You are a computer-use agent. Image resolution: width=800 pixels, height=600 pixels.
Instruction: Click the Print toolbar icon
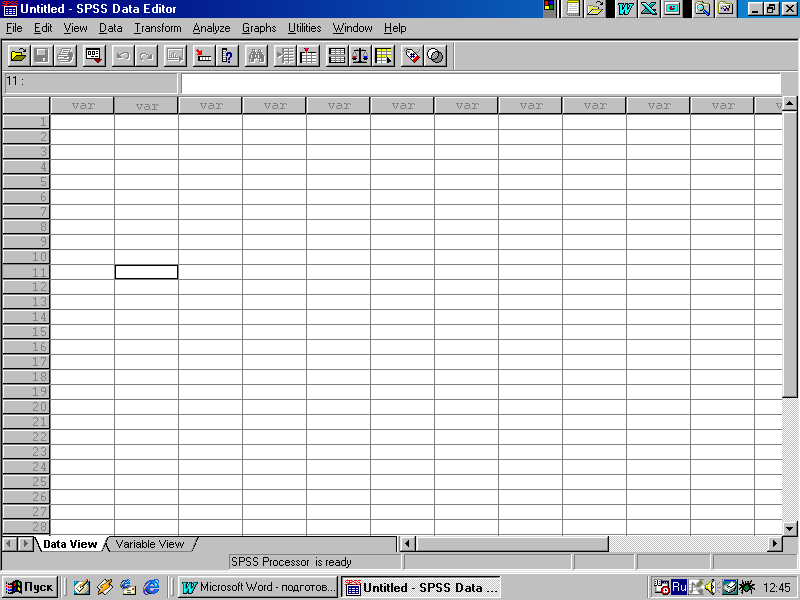[x=65, y=56]
